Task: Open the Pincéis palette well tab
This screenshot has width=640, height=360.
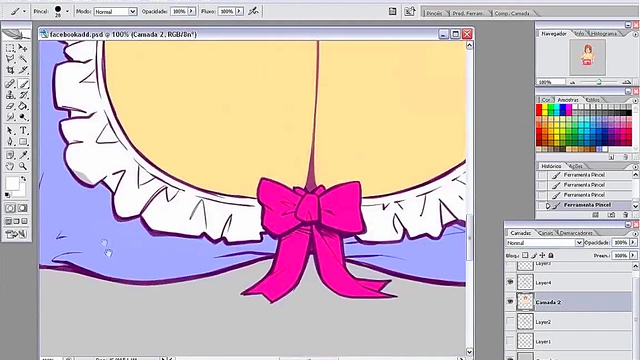Action: (434, 13)
